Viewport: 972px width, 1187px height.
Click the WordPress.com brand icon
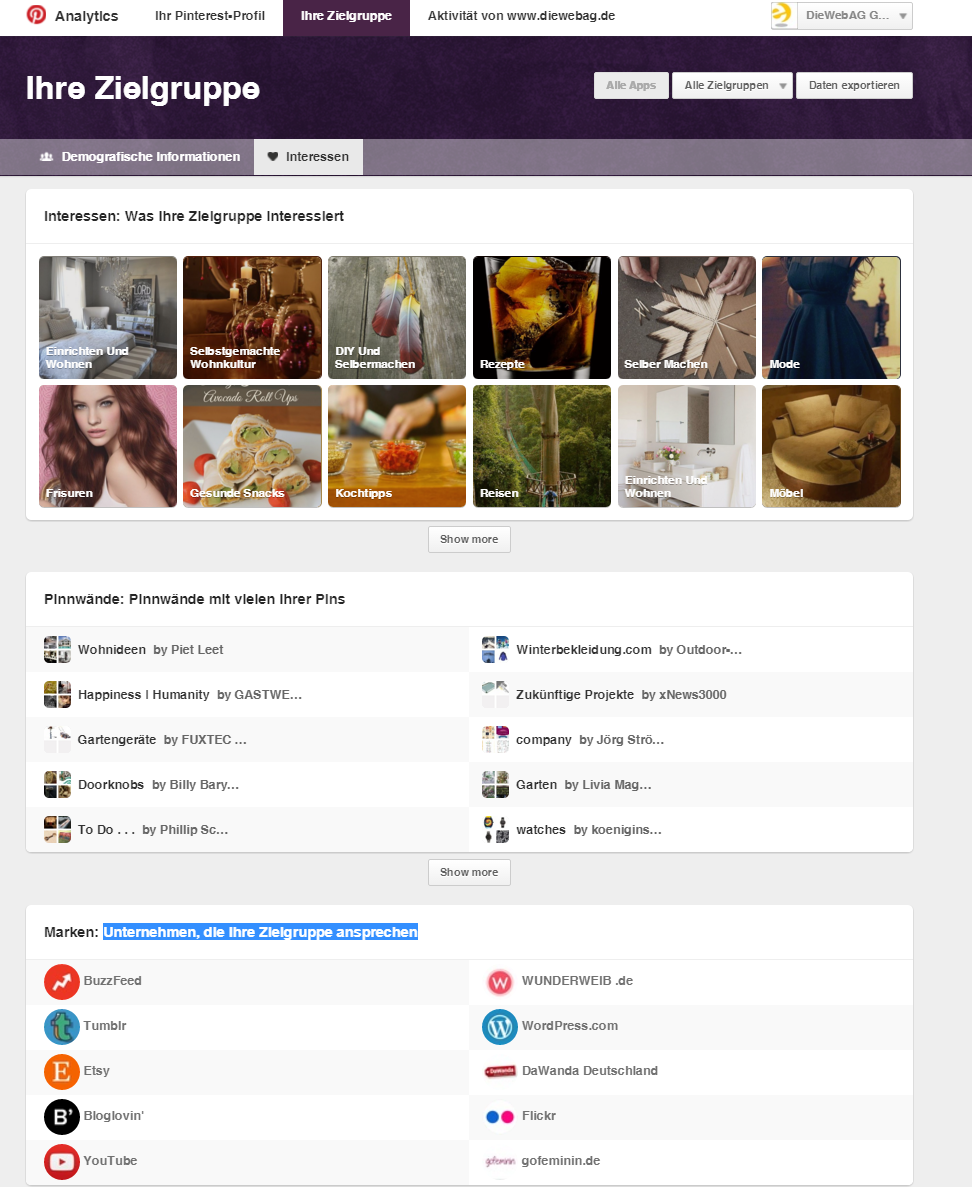coord(500,1027)
